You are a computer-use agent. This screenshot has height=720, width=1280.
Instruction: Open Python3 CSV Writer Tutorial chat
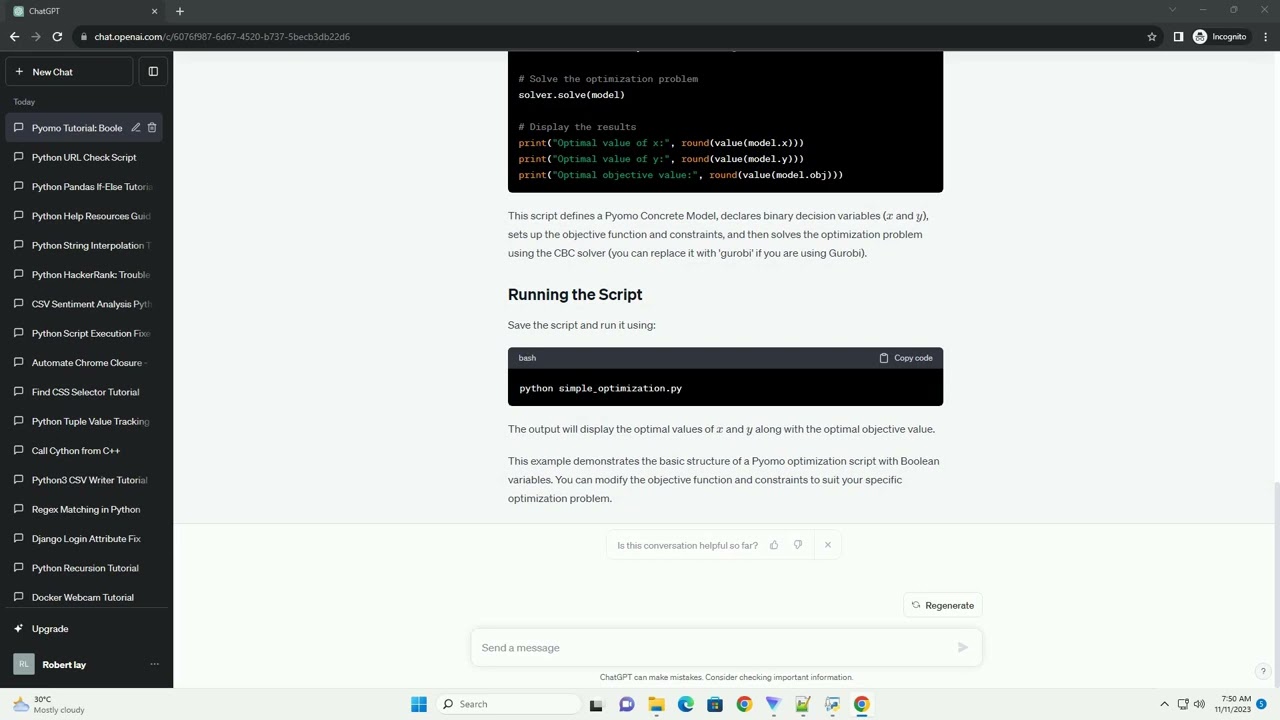click(86, 480)
